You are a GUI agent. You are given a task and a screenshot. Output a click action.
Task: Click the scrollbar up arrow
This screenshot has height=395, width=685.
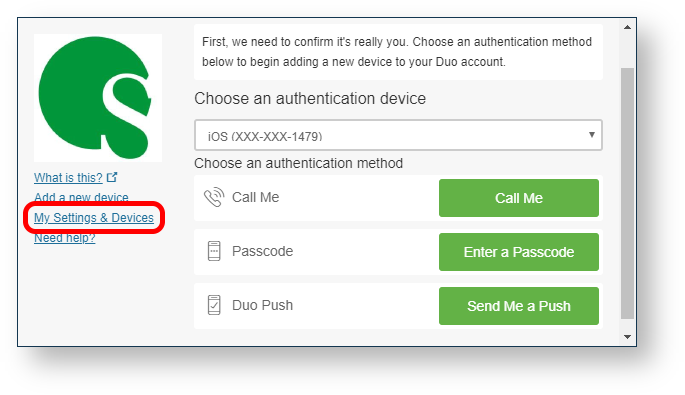627,28
